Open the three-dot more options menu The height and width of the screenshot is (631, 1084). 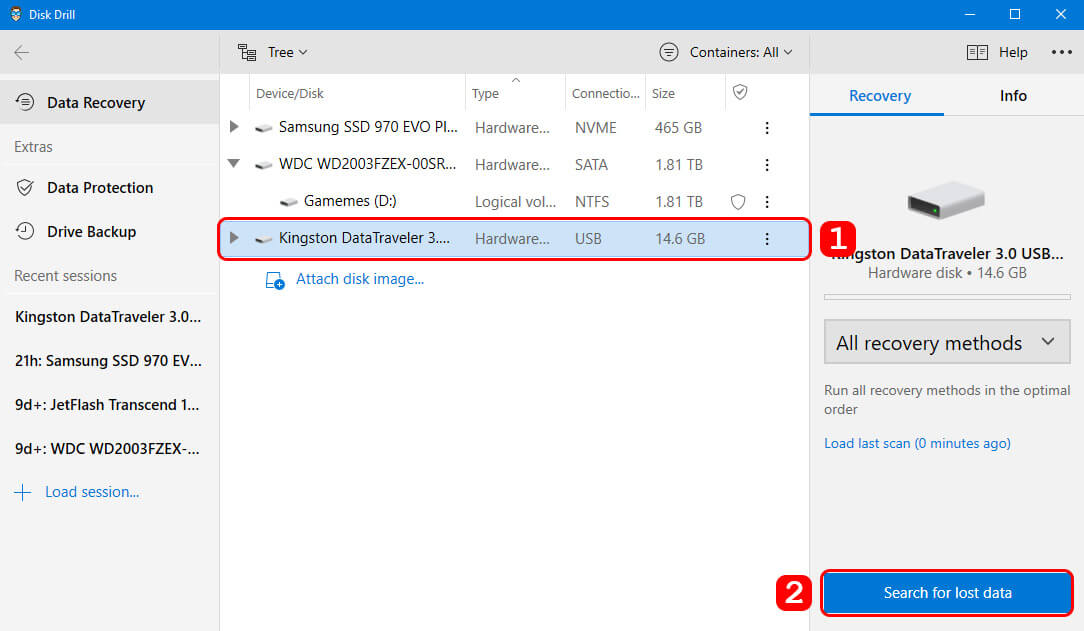pyautogui.click(x=1061, y=52)
